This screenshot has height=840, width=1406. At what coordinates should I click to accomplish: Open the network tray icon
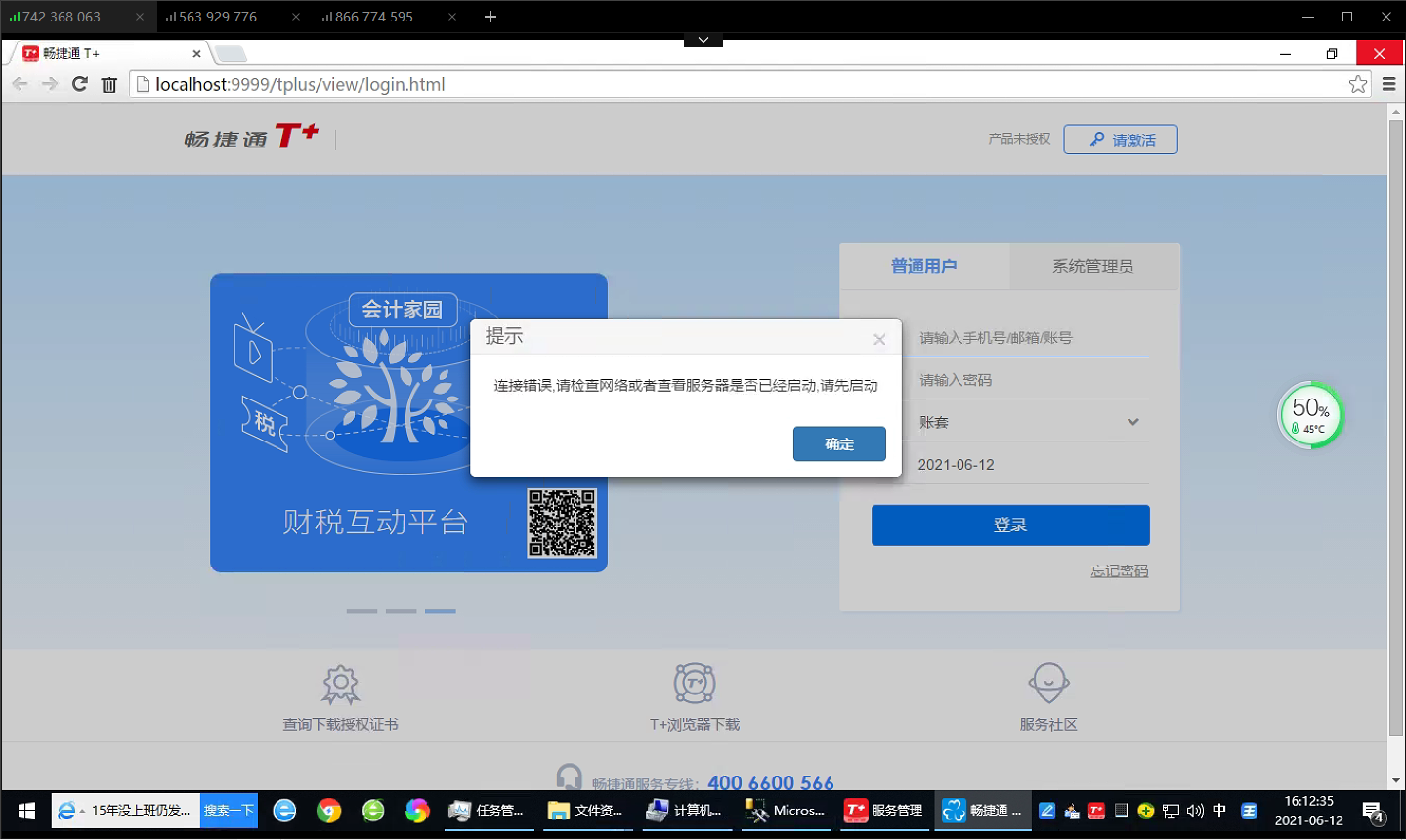[1171, 811]
